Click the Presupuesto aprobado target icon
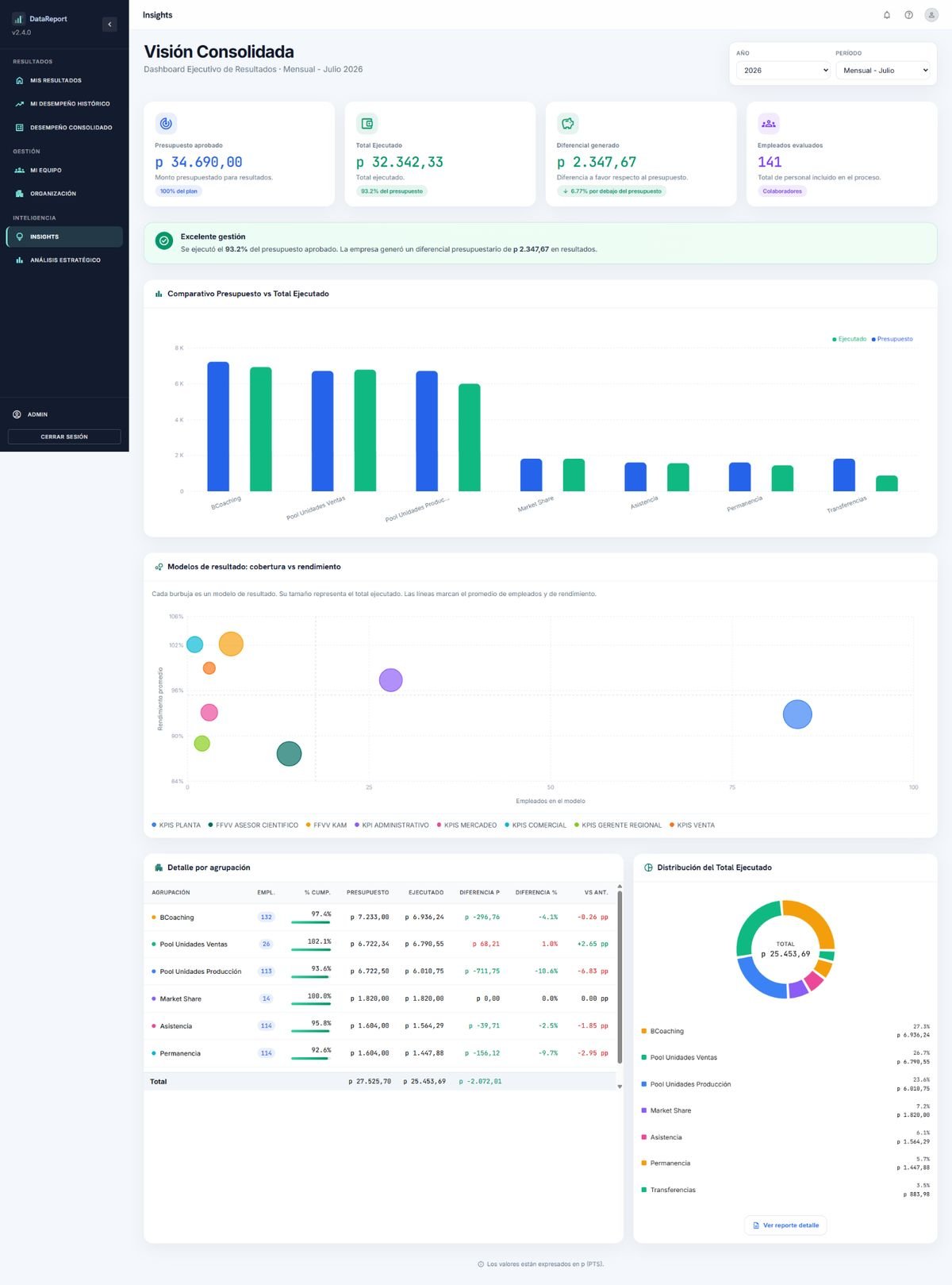 point(166,124)
